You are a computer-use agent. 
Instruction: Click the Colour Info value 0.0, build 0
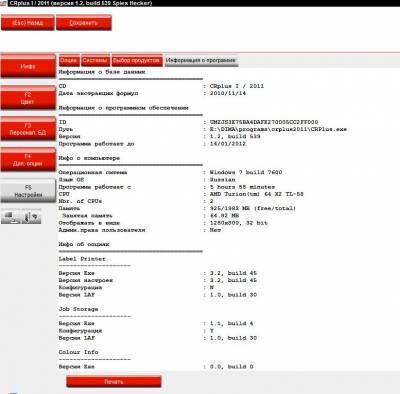[231, 367]
